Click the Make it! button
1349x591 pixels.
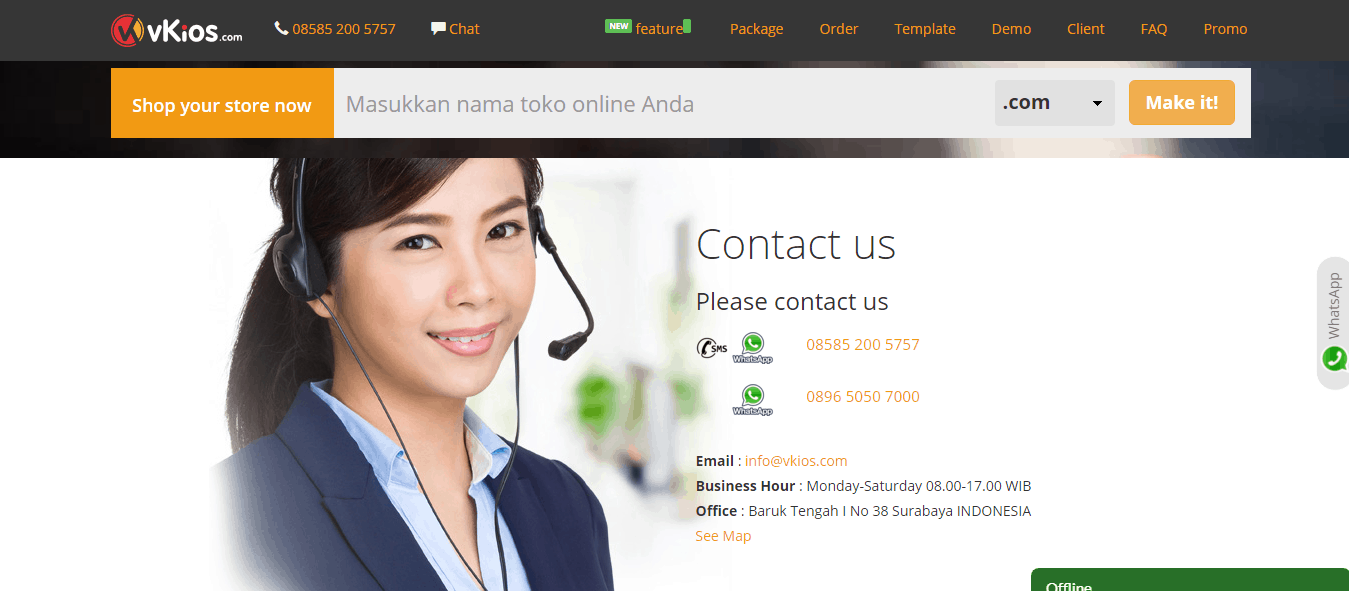point(1182,103)
